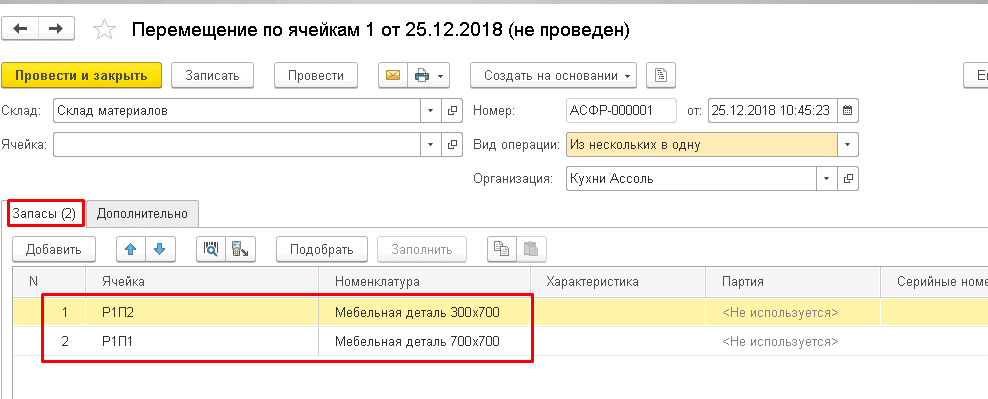Click N column header

tap(49, 281)
